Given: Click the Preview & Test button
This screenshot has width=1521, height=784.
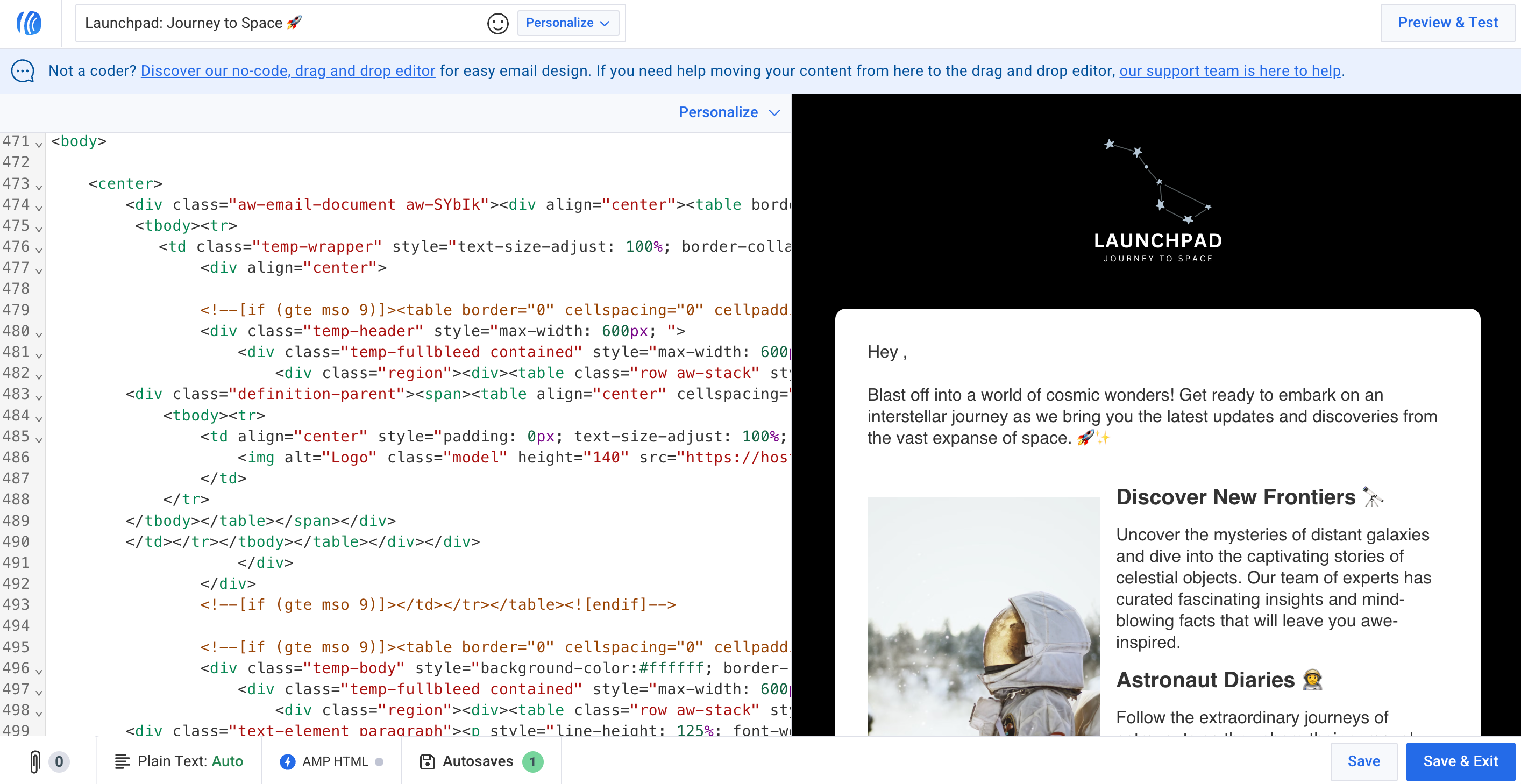Looking at the screenshot, I should (1447, 23).
